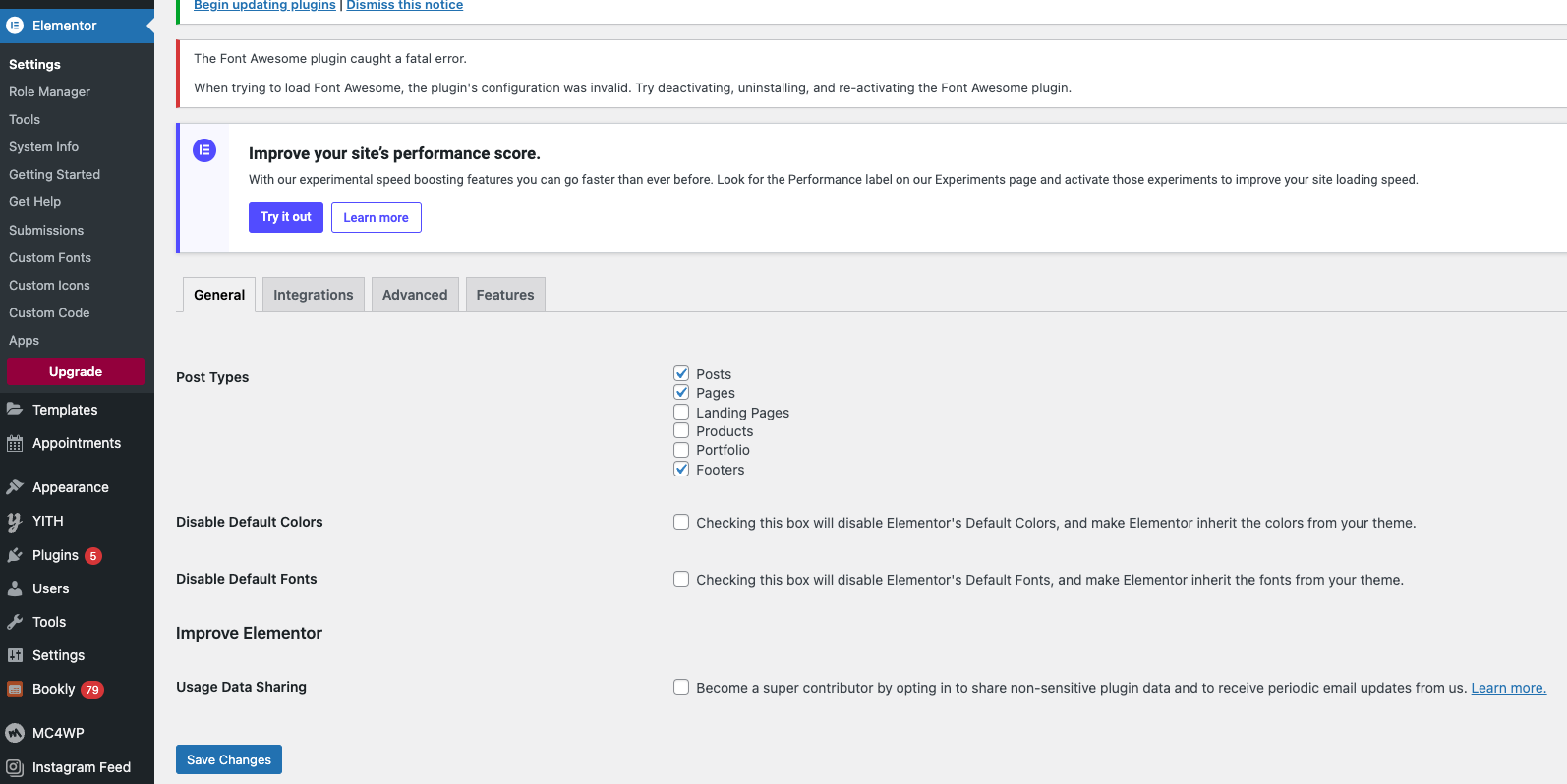This screenshot has height=784, width=1567.
Task: Uncheck the Pages post type checkbox
Action: [681, 392]
